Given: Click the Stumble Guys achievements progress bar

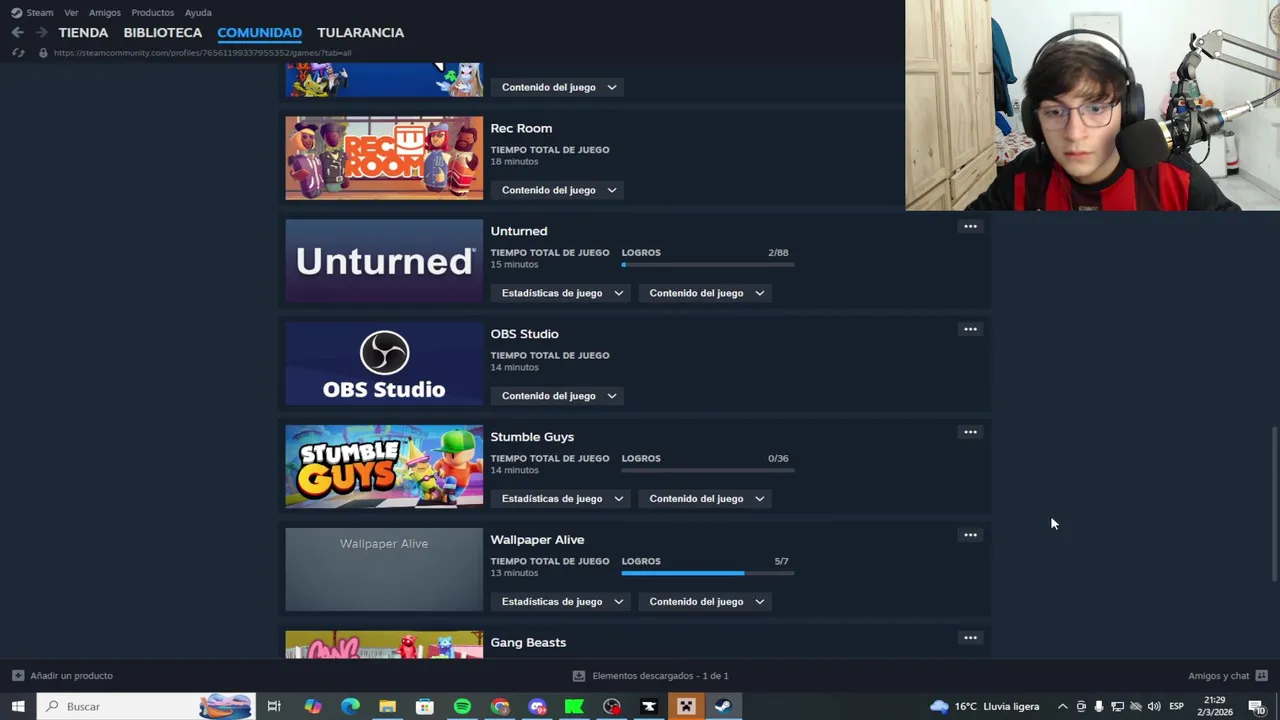Looking at the screenshot, I should [708, 471].
